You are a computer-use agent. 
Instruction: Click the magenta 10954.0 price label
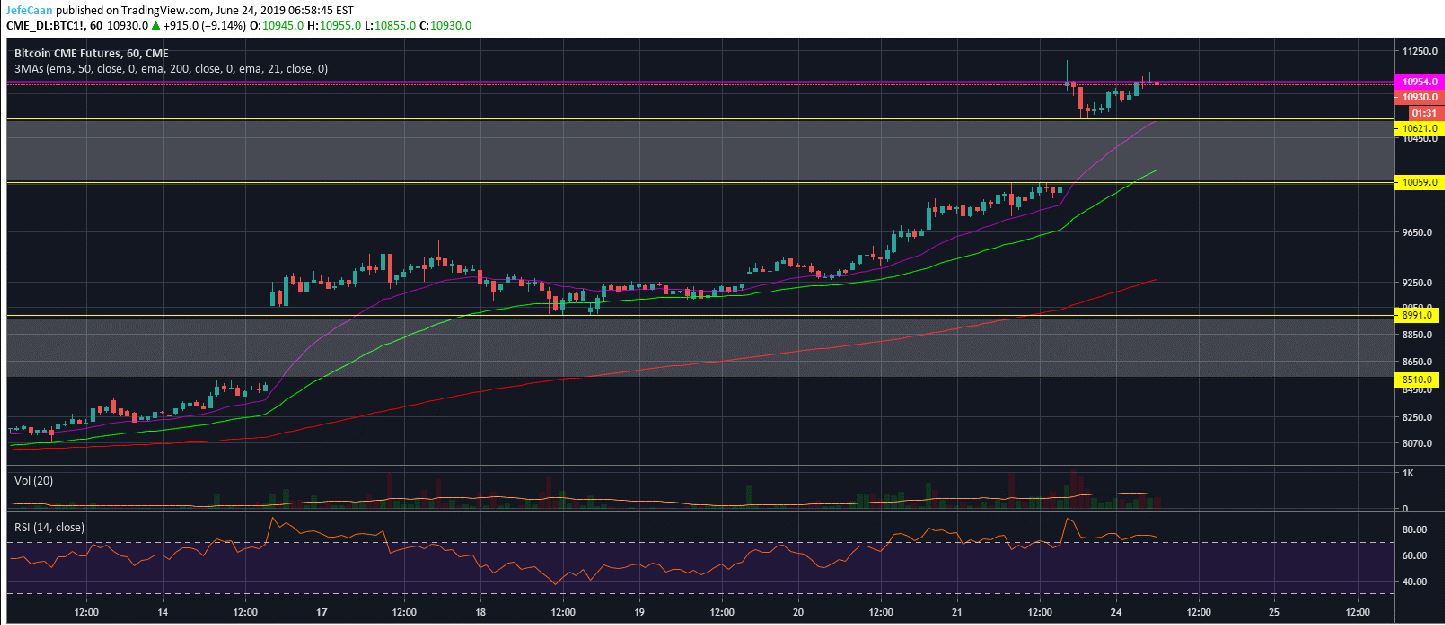tap(1419, 81)
